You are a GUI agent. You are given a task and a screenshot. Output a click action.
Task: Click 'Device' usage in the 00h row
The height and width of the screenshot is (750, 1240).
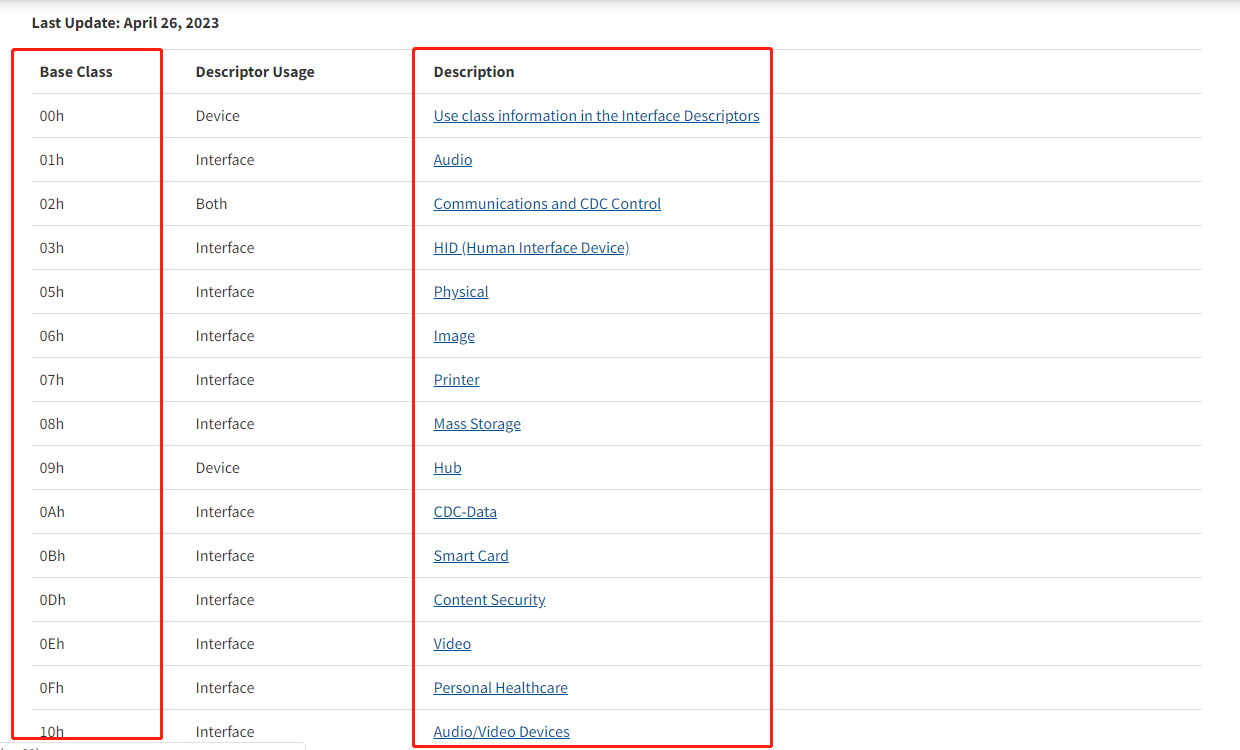218,116
